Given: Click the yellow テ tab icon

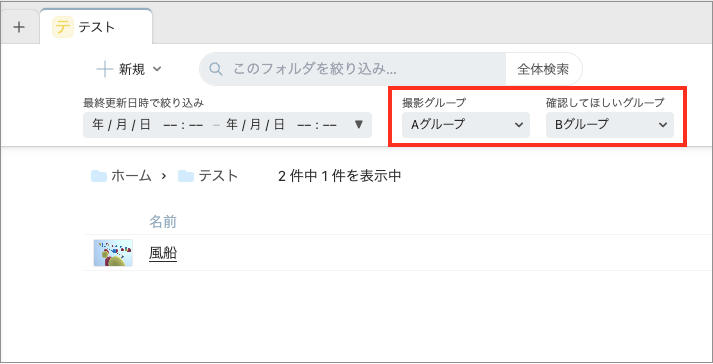Looking at the screenshot, I should (x=63, y=27).
